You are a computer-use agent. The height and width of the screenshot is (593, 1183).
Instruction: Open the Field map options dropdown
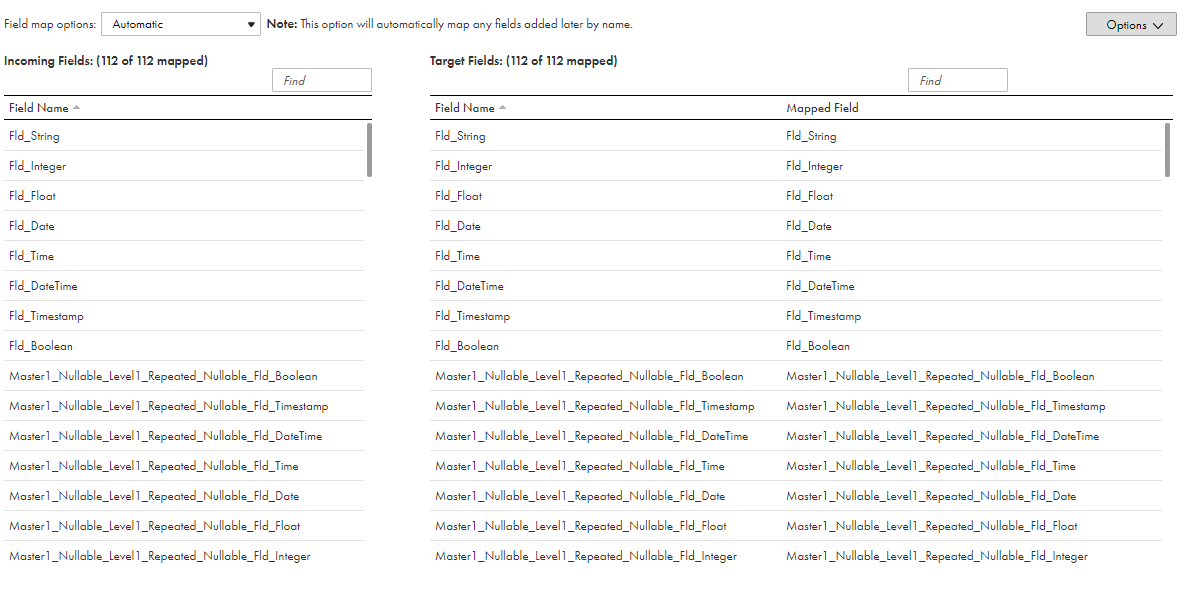(x=181, y=24)
